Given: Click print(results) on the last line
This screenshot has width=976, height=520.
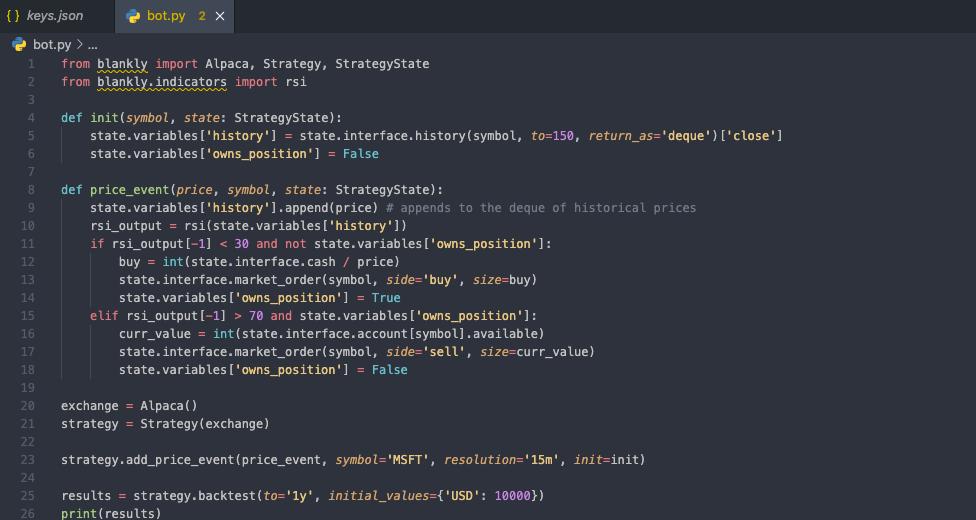Looking at the screenshot, I should (x=111, y=513).
